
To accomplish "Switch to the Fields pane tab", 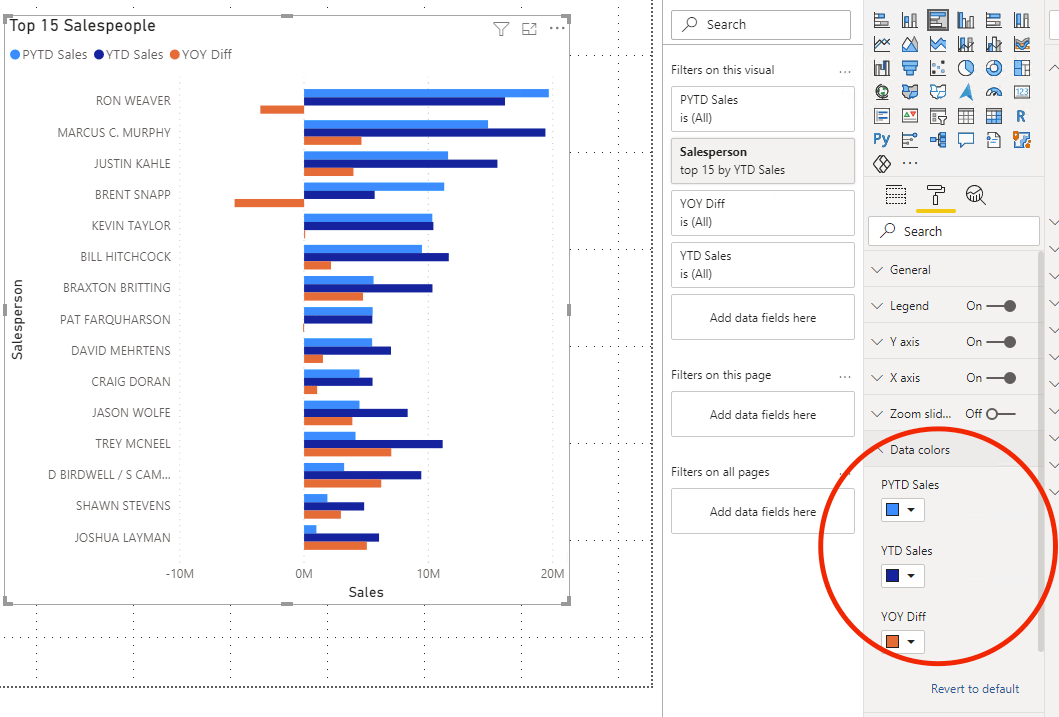I will (896, 195).
